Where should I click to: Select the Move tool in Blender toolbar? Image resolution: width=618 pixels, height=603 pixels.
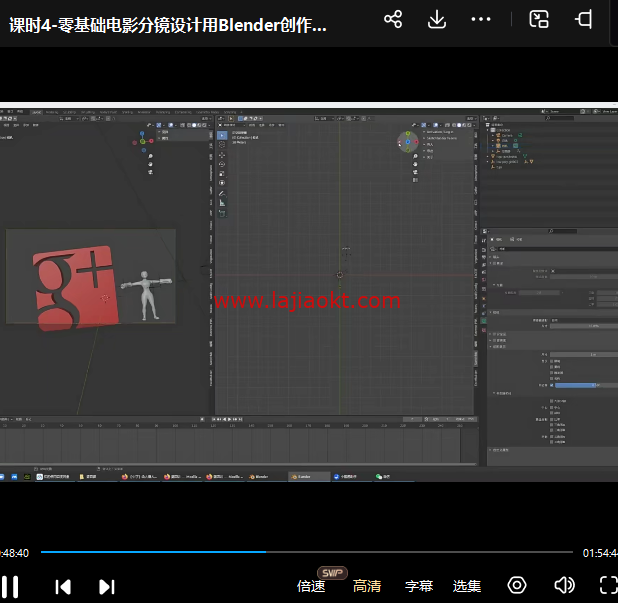[x=222, y=155]
